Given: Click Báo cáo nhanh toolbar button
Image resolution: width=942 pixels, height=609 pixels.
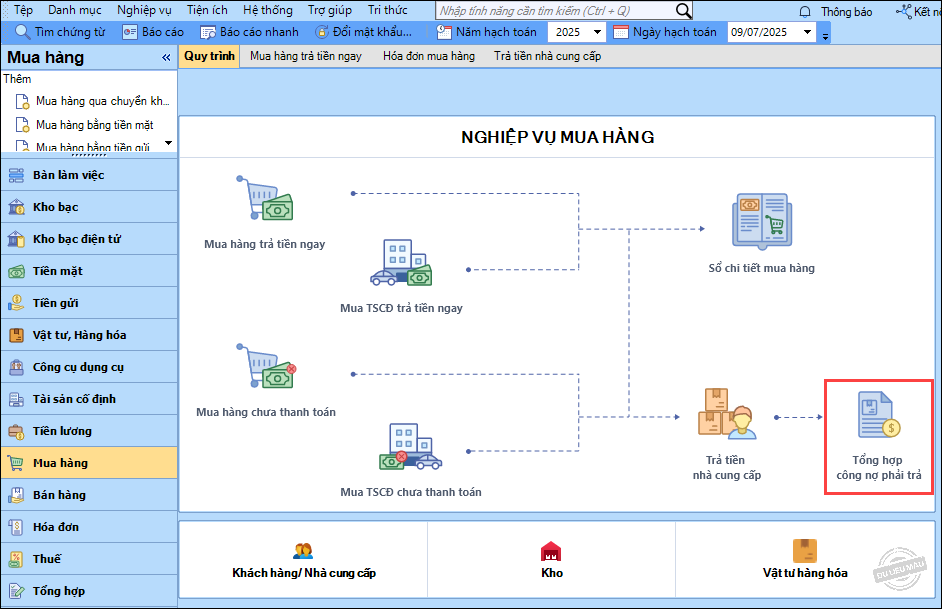Looking at the screenshot, I should coord(249,32).
